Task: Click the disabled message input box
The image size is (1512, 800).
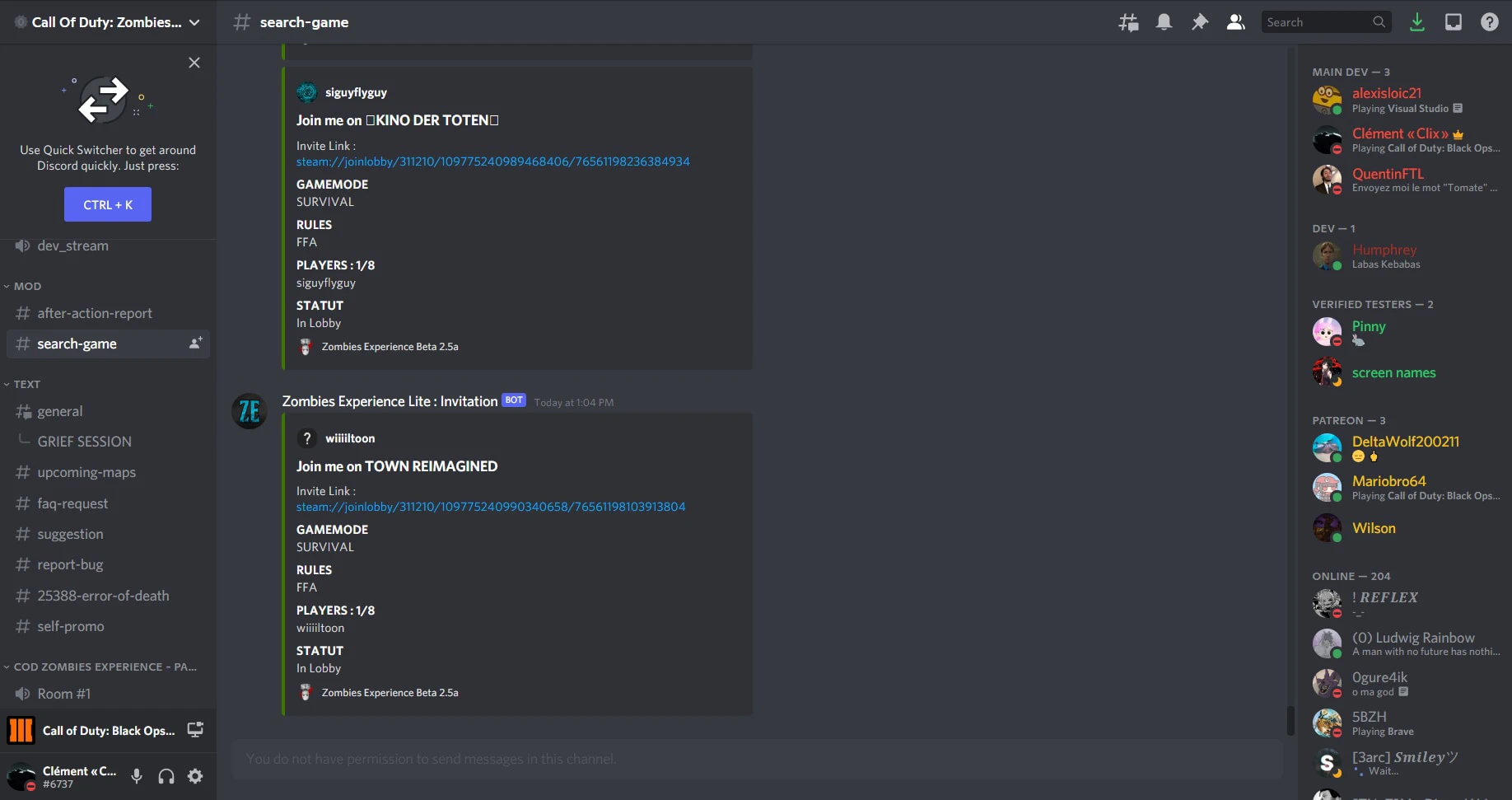Action: coord(757,759)
